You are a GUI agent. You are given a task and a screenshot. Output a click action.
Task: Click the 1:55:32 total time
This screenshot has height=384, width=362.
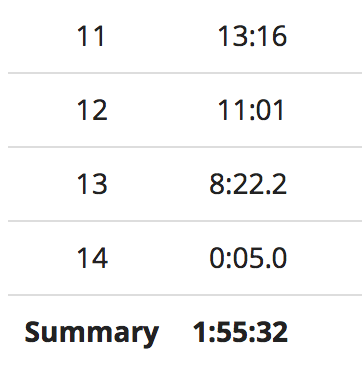(x=240, y=332)
